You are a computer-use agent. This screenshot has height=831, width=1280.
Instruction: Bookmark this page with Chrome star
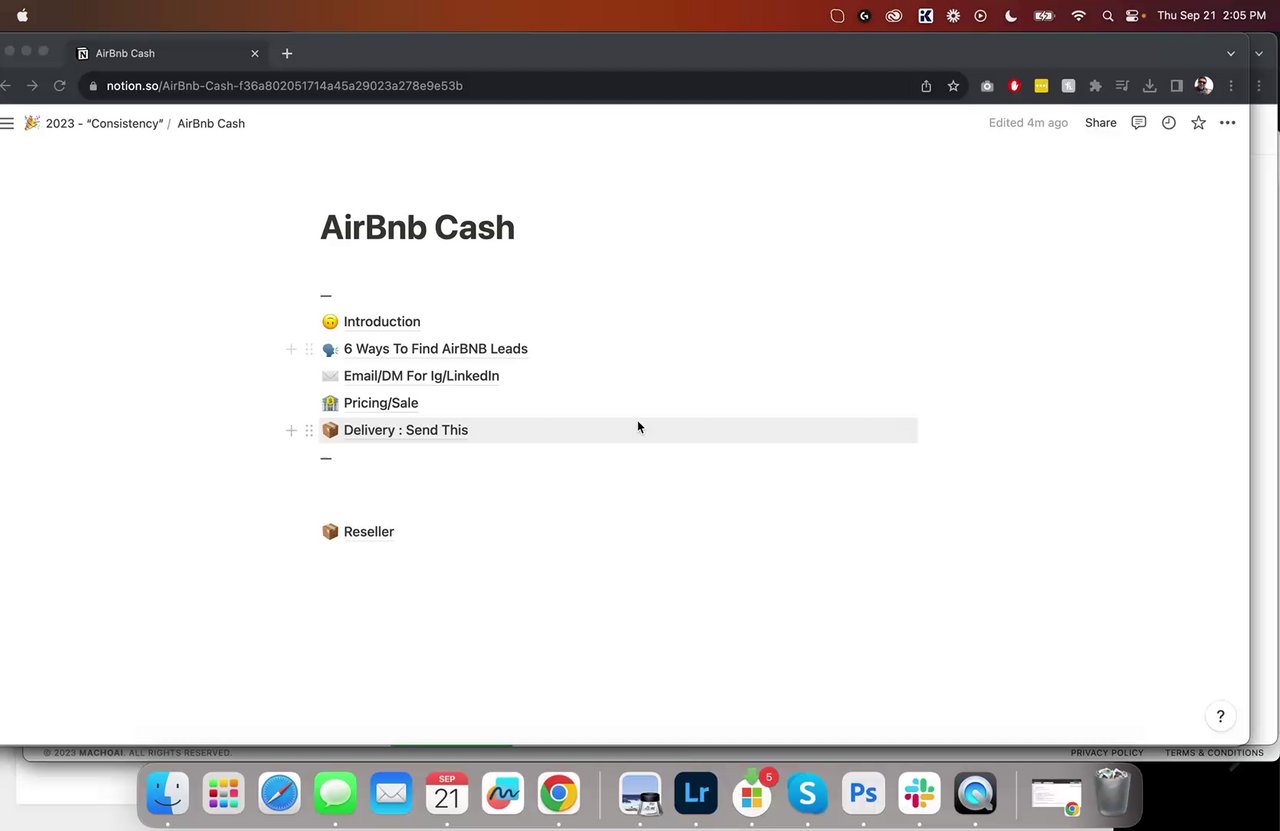(953, 86)
